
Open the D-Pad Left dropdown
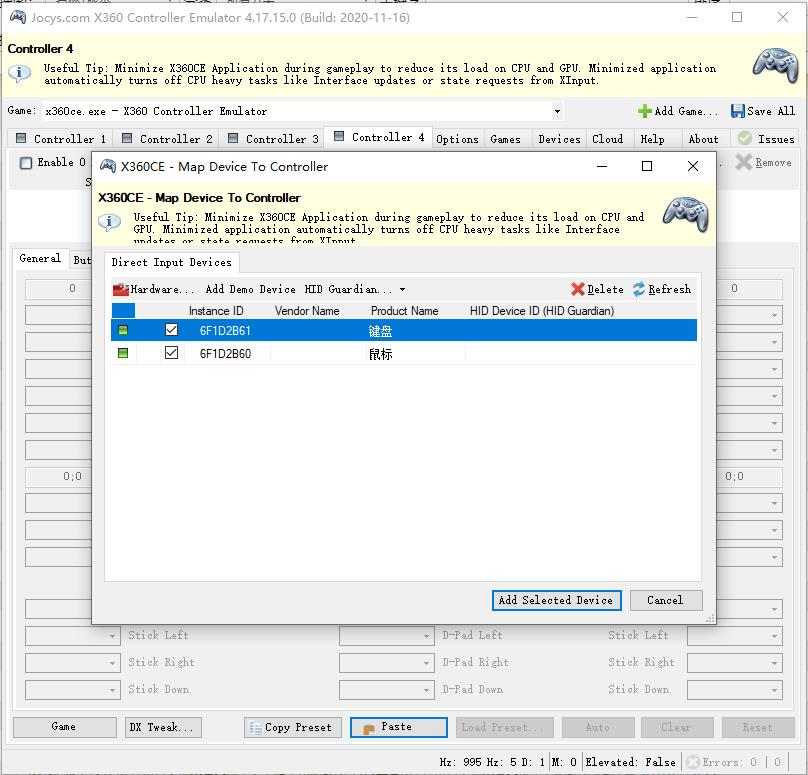[426, 636]
